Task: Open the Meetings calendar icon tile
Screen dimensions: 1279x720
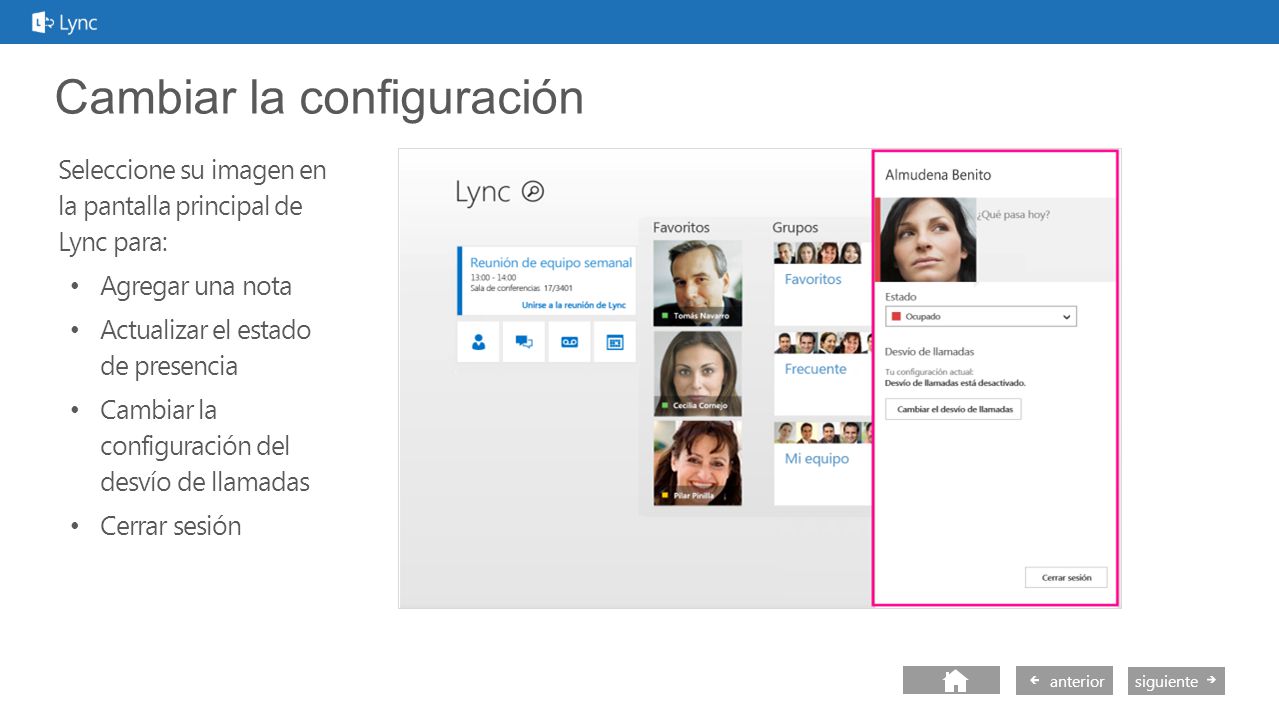Action: [x=615, y=342]
